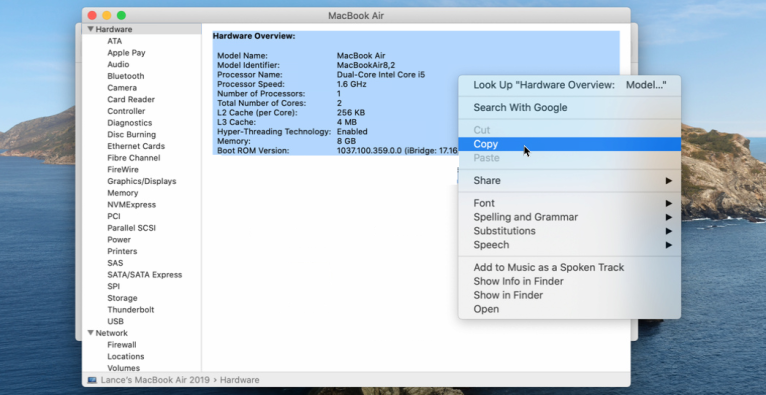The height and width of the screenshot is (395, 766).
Task: Open Fibre Channel sidebar entry
Action: tap(134, 158)
